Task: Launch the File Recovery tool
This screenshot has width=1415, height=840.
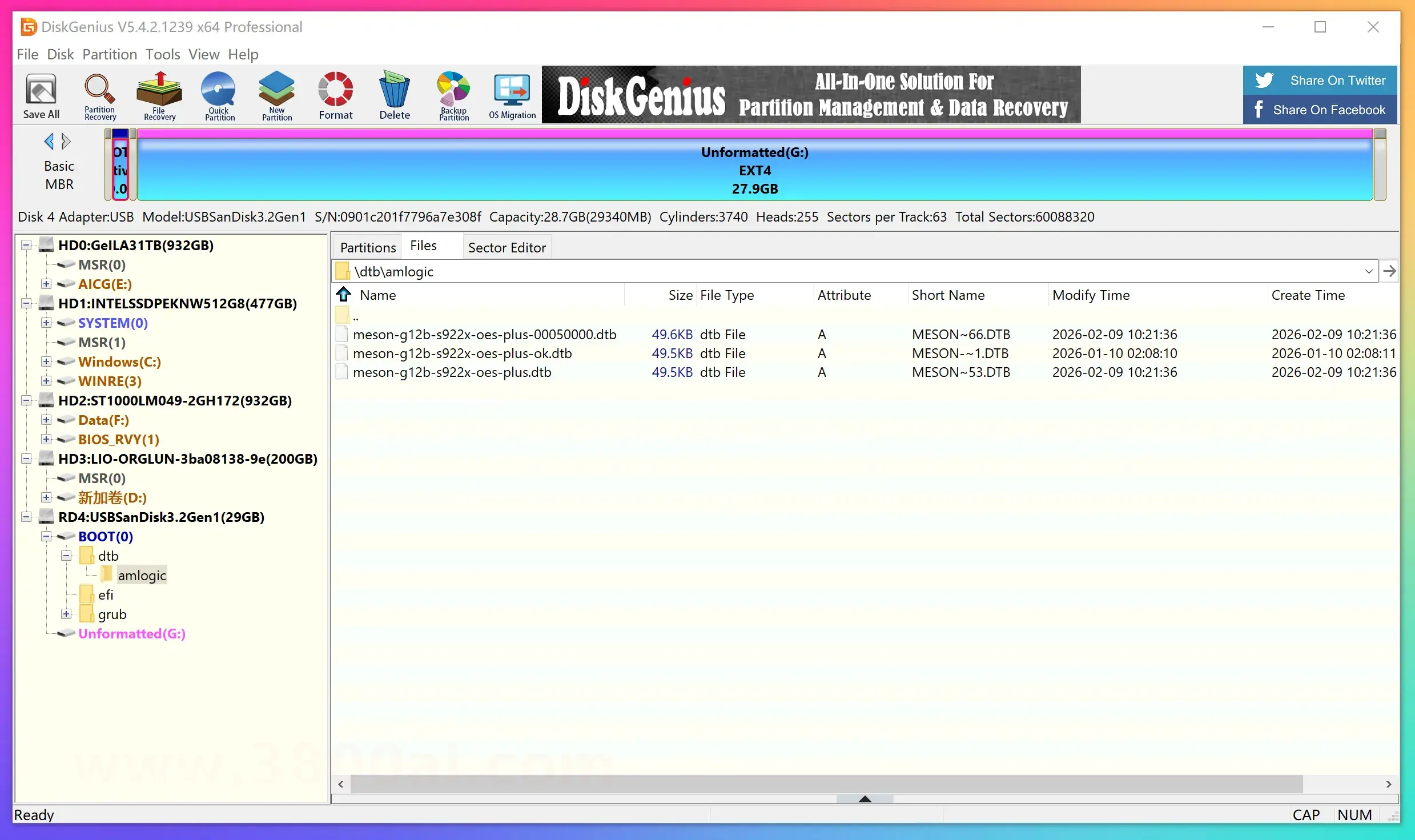Action: coord(159,96)
